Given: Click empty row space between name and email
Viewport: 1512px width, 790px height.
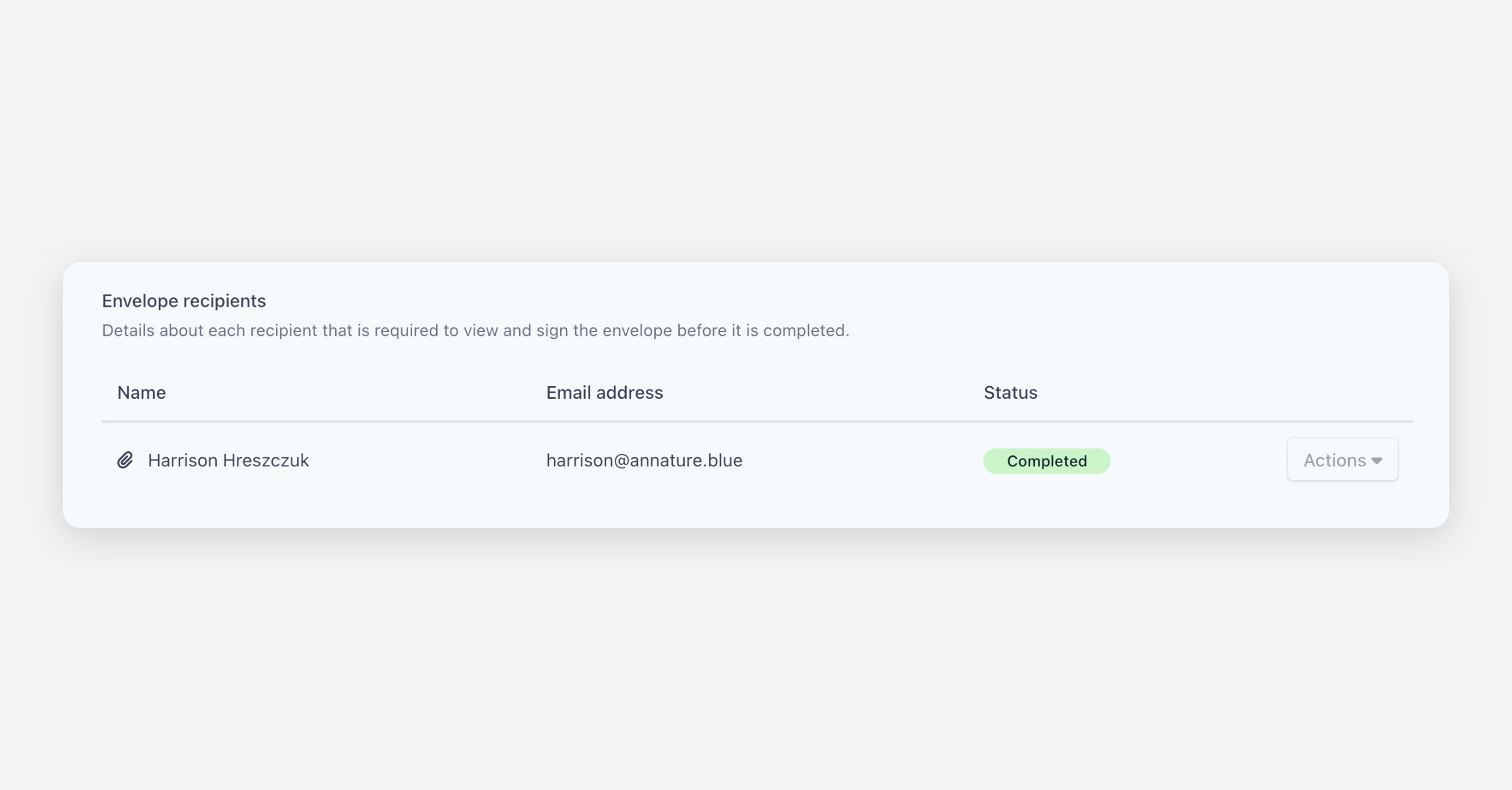Looking at the screenshot, I should pyautogui.click(x=428, y=461).
